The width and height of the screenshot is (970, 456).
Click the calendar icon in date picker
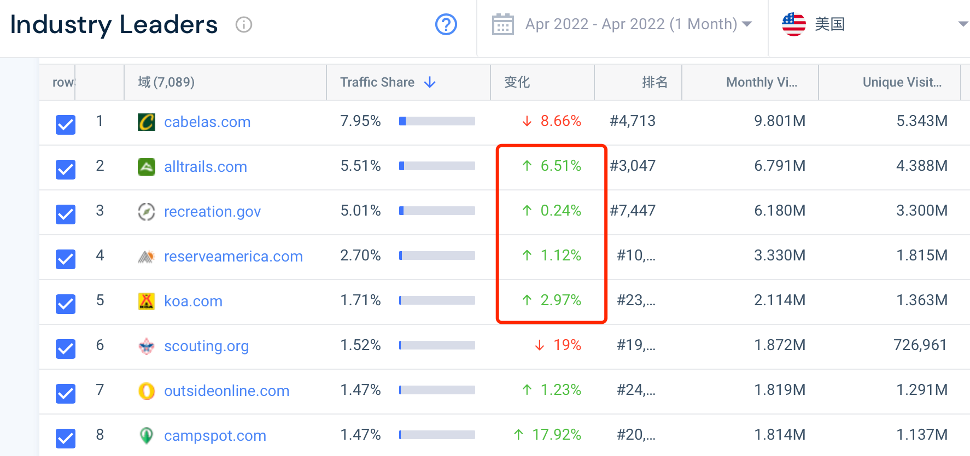[503, 25]
